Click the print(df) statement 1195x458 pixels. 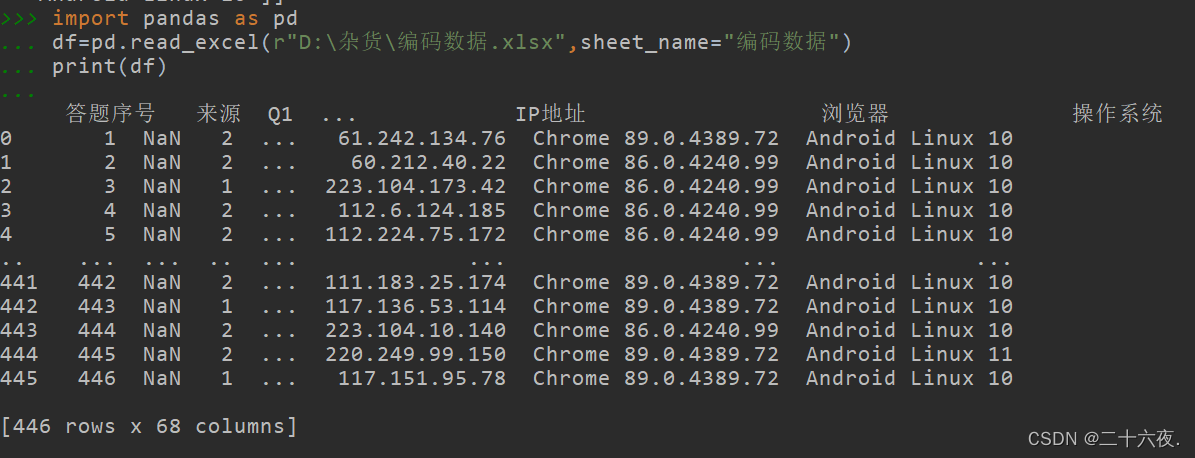(x=109, y=67)
